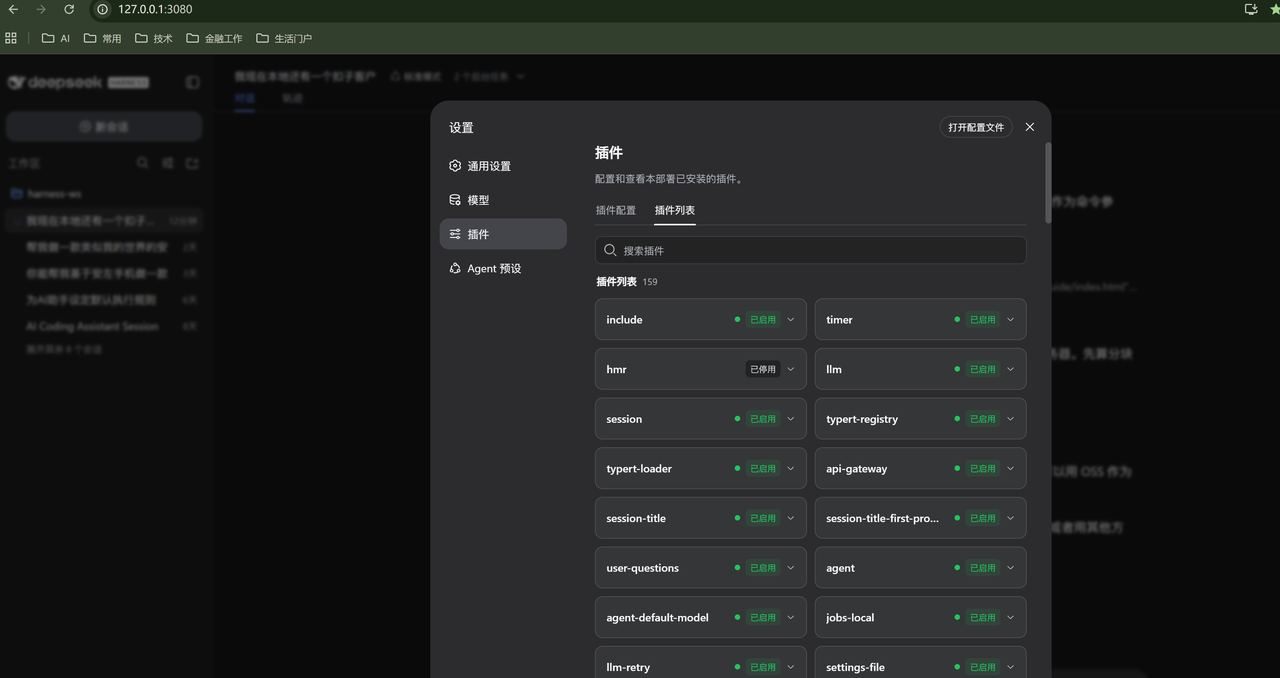Close the settings dialog with X
This screenshot has width=1280, height=678.
[x=1030, y=127]
